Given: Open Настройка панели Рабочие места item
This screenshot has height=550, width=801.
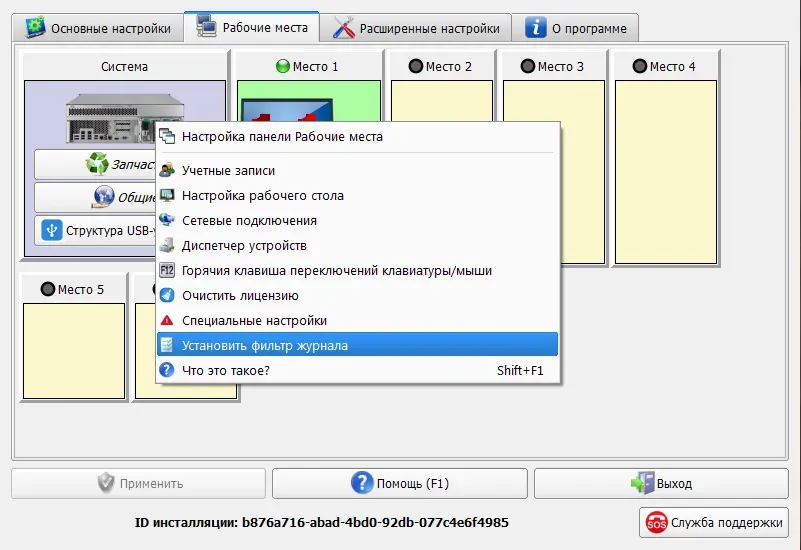Looking at the screenshot, I should (282, 137).
